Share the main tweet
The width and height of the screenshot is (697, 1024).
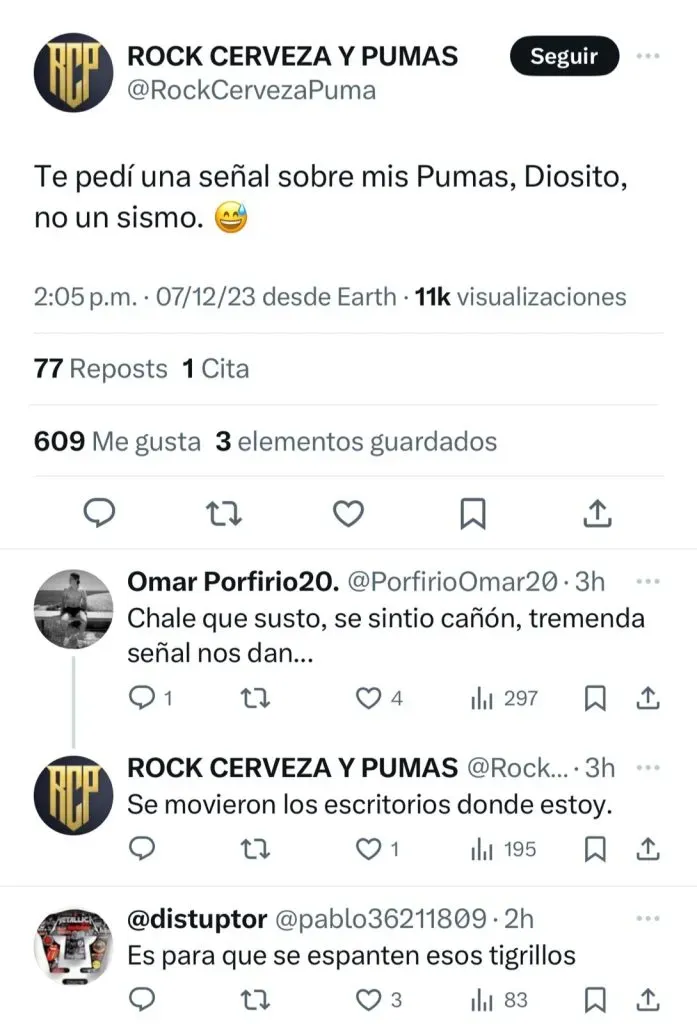click(x=596, y=514)
